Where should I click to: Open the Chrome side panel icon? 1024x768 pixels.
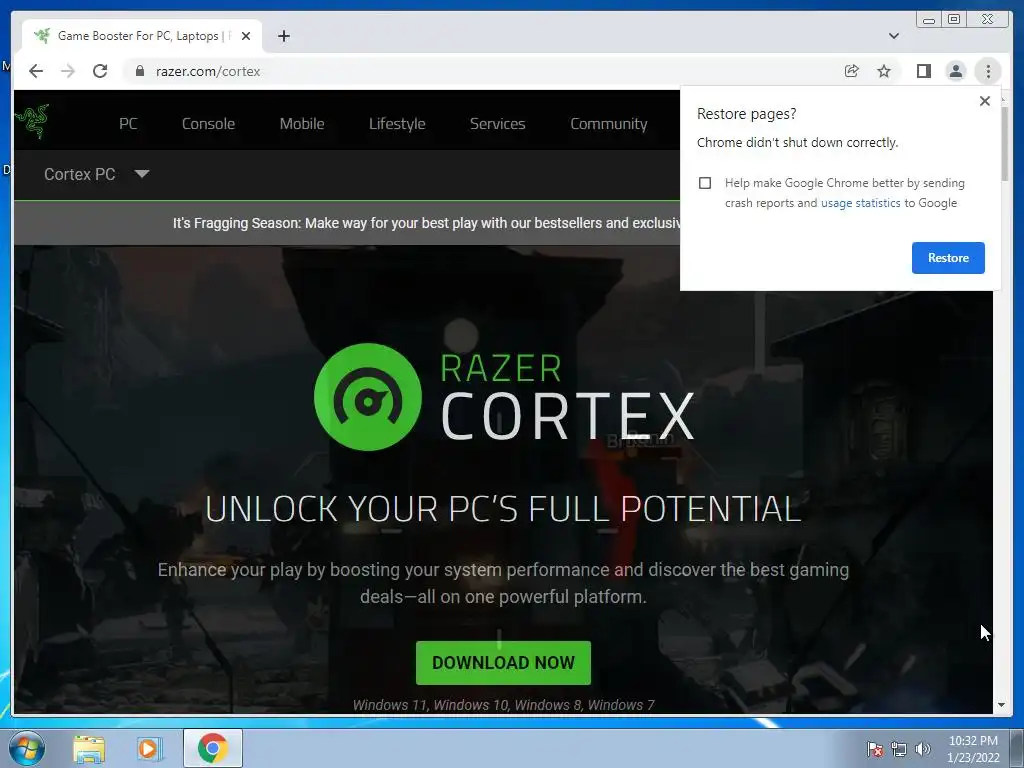click(x=923, y=71)
